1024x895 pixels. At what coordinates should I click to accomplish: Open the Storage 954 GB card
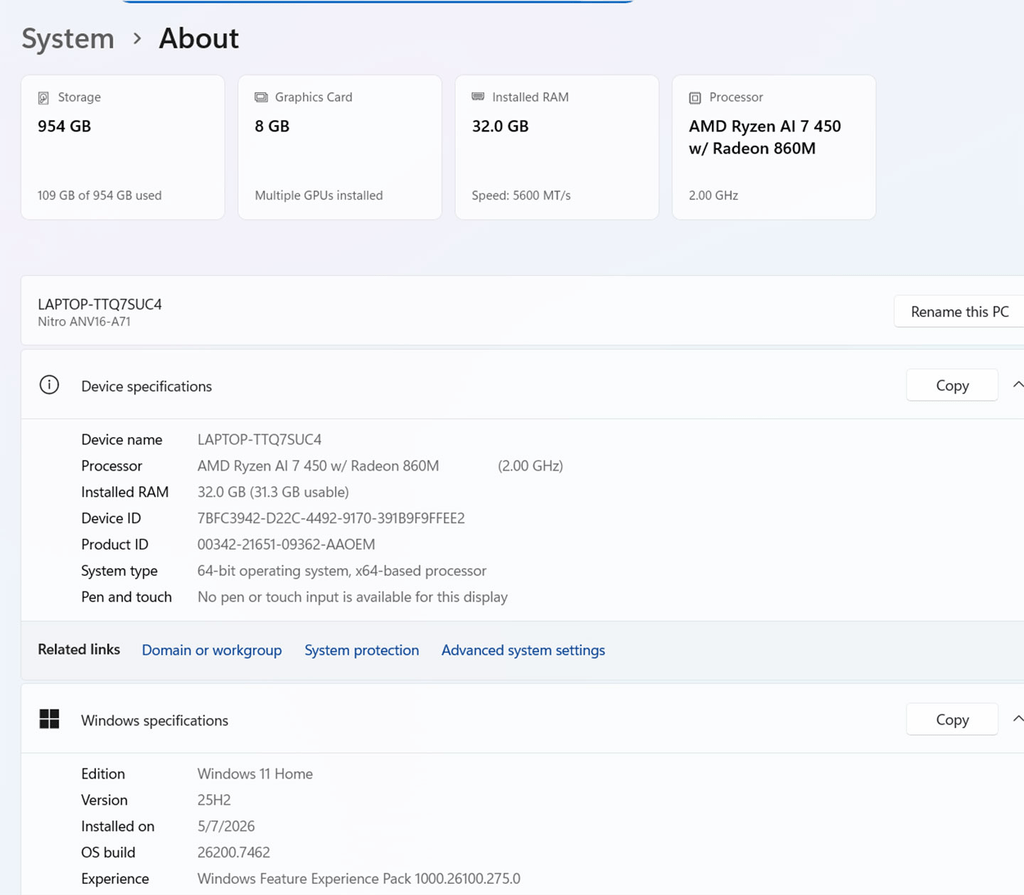coord(123,147)
